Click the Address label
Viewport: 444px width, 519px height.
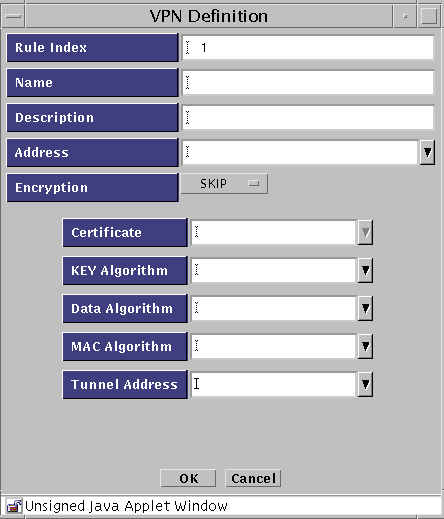pyautogui.click(x=92, y=152)
